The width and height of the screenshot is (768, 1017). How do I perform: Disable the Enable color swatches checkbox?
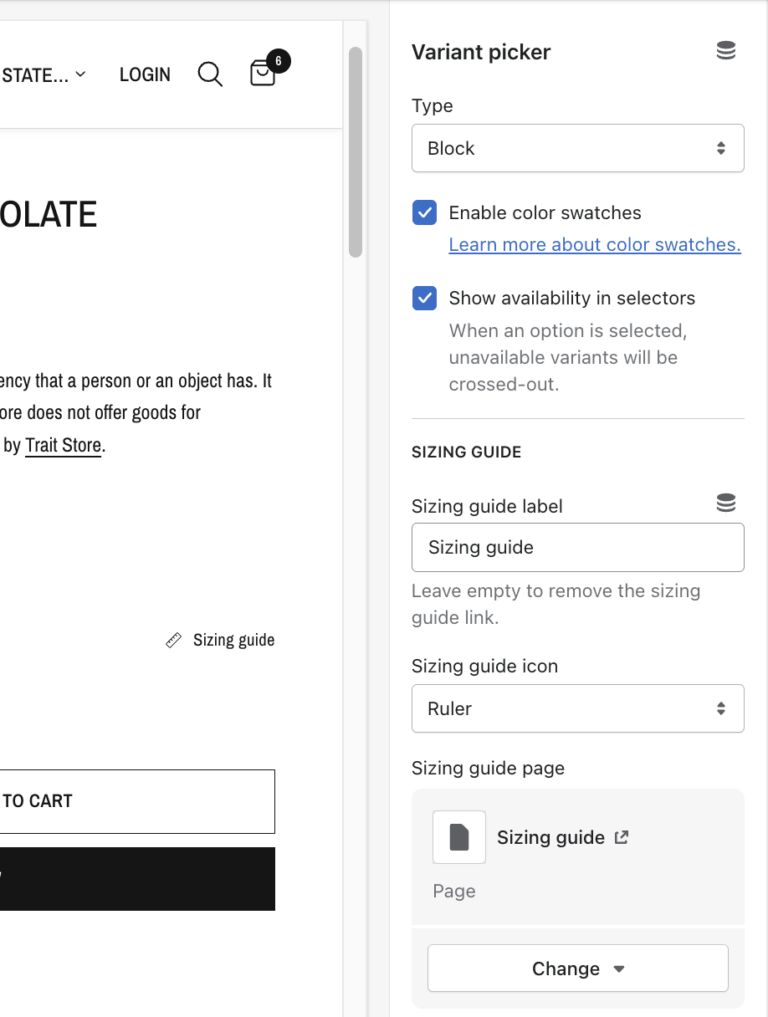[x=424, y=212]
